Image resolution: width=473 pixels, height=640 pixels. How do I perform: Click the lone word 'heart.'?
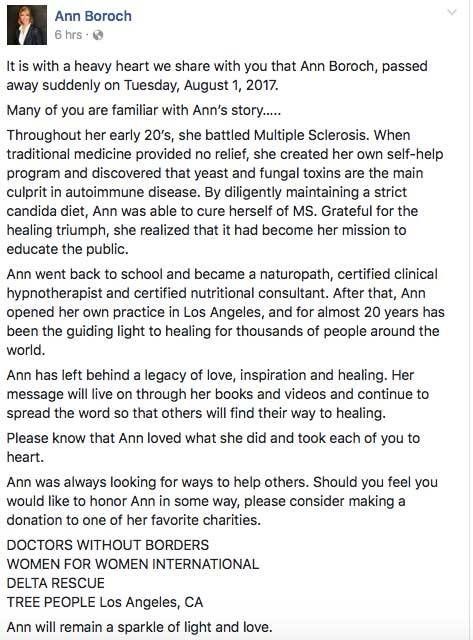(25, 457)
